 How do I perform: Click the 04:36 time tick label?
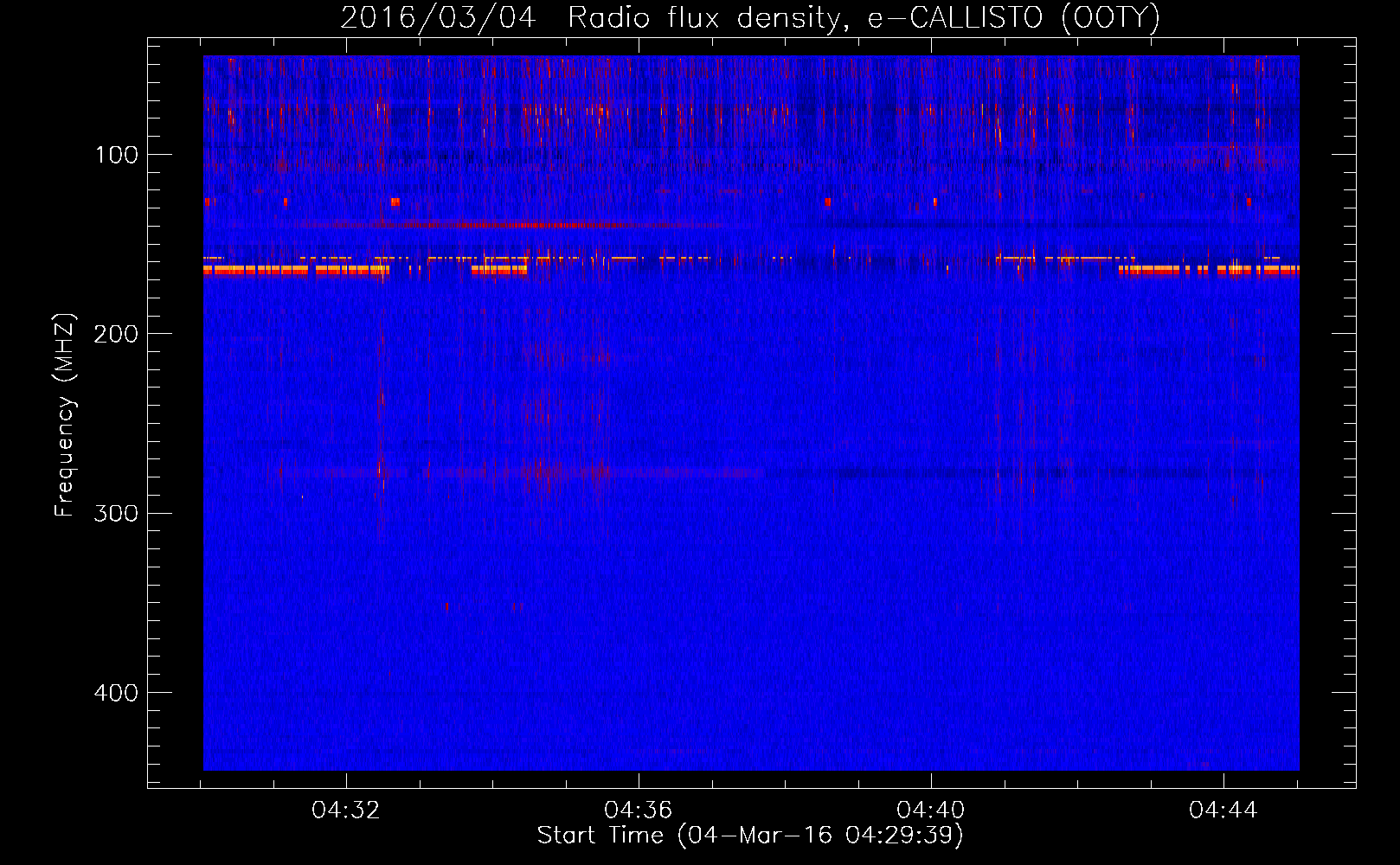coord(639,811)
